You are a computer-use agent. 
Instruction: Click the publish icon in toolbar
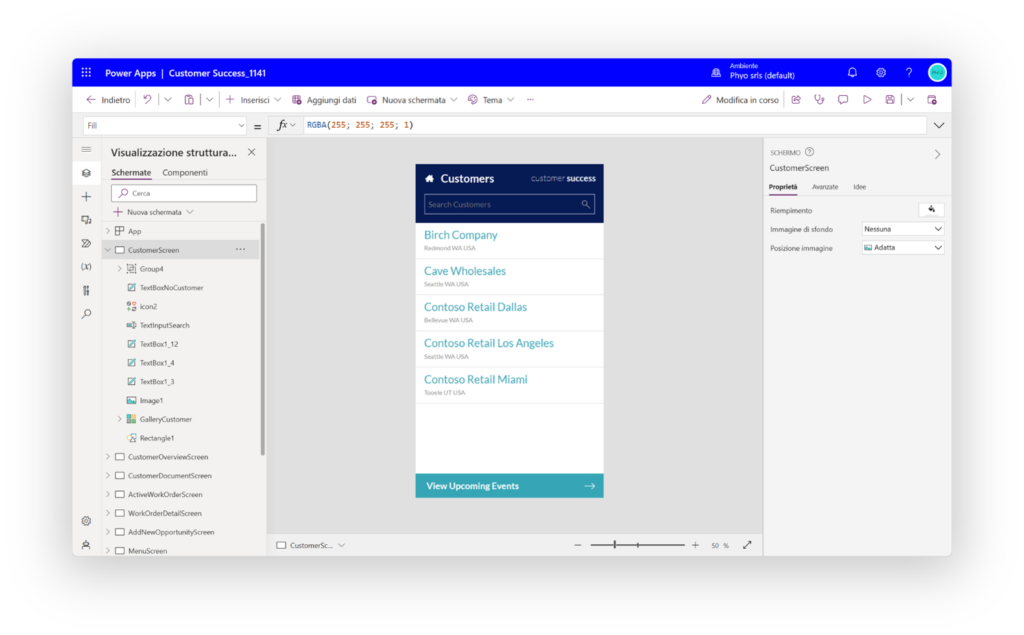(x=932, y=99)
